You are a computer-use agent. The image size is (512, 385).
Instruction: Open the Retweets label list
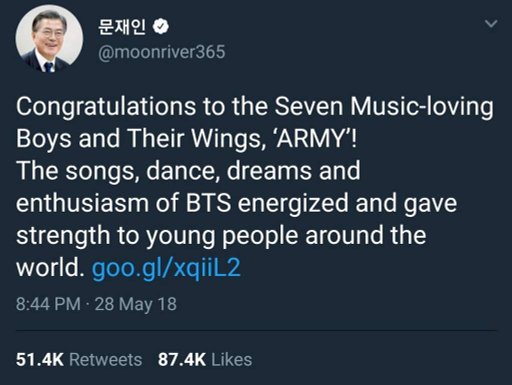coord(106,360)
